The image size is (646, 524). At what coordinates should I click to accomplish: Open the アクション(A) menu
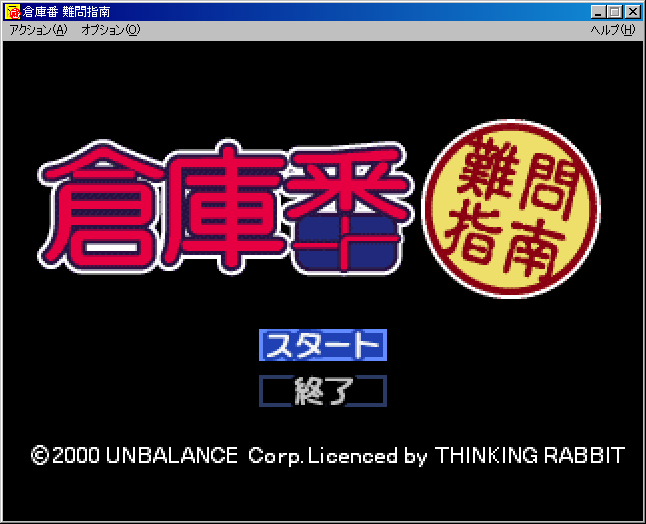38,30
